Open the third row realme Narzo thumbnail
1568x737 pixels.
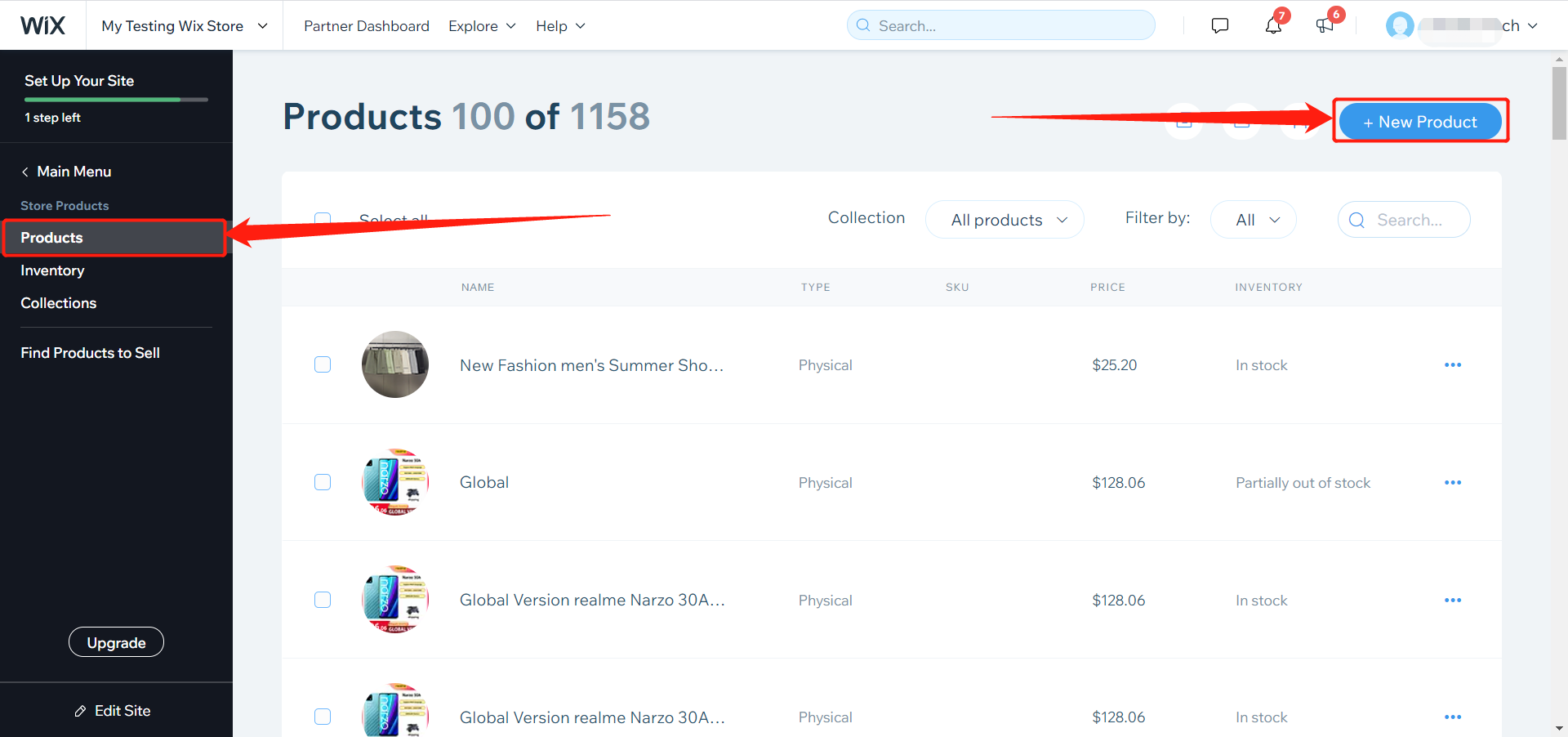[395, 600]
